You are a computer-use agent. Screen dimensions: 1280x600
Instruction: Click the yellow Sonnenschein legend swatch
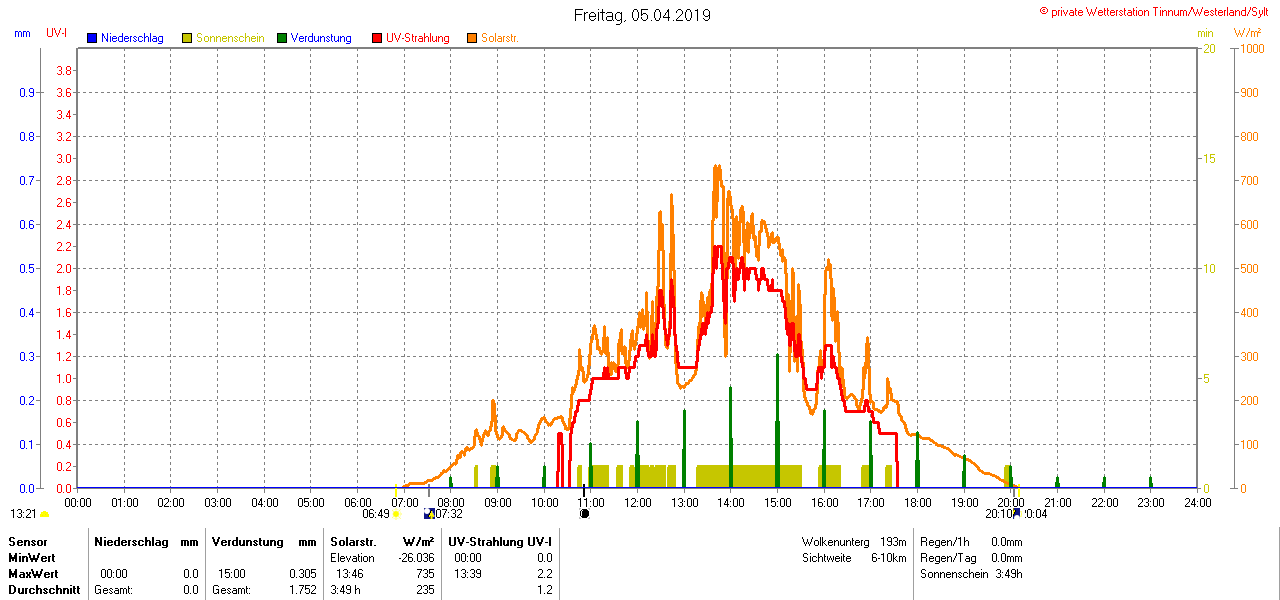click(187, 38)
